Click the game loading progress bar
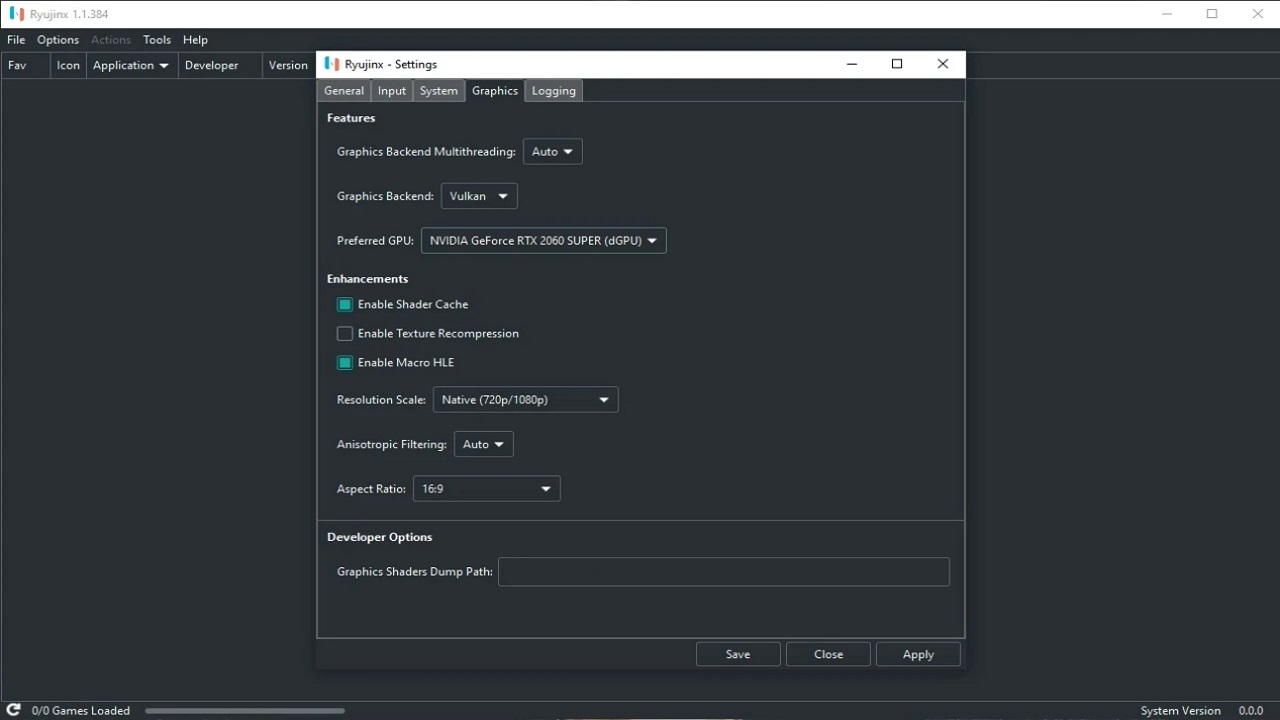Viewport: 1280px width, 720px height. (x=245, y=711)
